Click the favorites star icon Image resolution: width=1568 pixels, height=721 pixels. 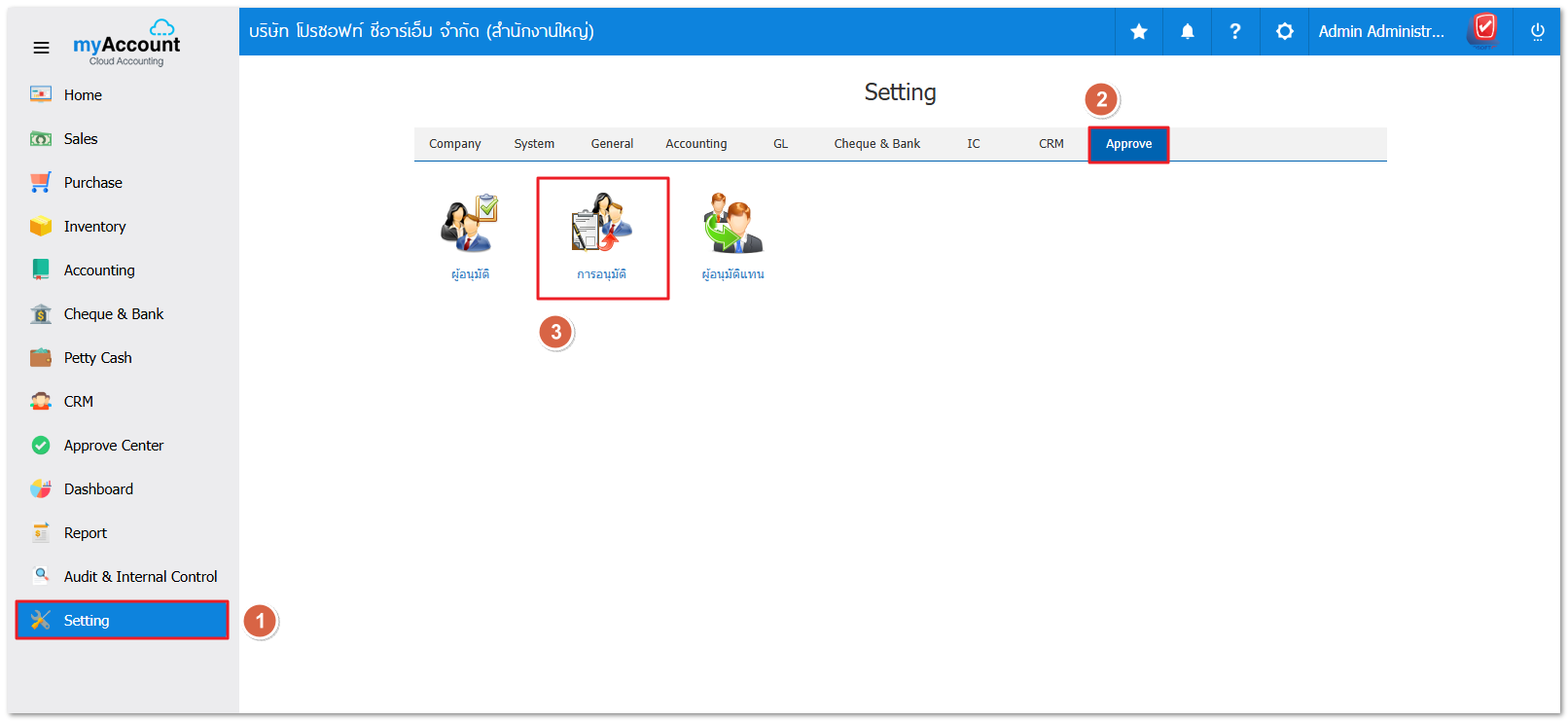1138,32
